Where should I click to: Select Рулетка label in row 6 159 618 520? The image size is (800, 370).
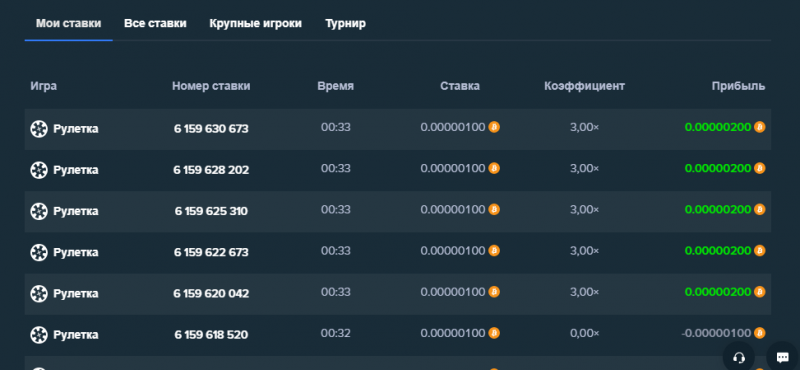click(x=76, y=335)
